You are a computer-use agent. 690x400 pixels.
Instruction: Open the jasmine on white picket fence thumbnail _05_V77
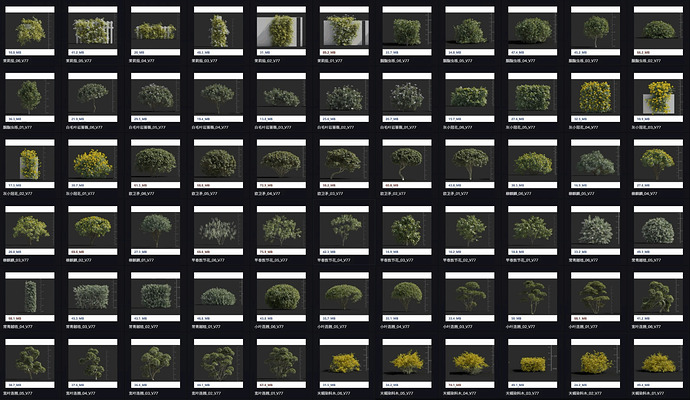(x=93, y=31)
